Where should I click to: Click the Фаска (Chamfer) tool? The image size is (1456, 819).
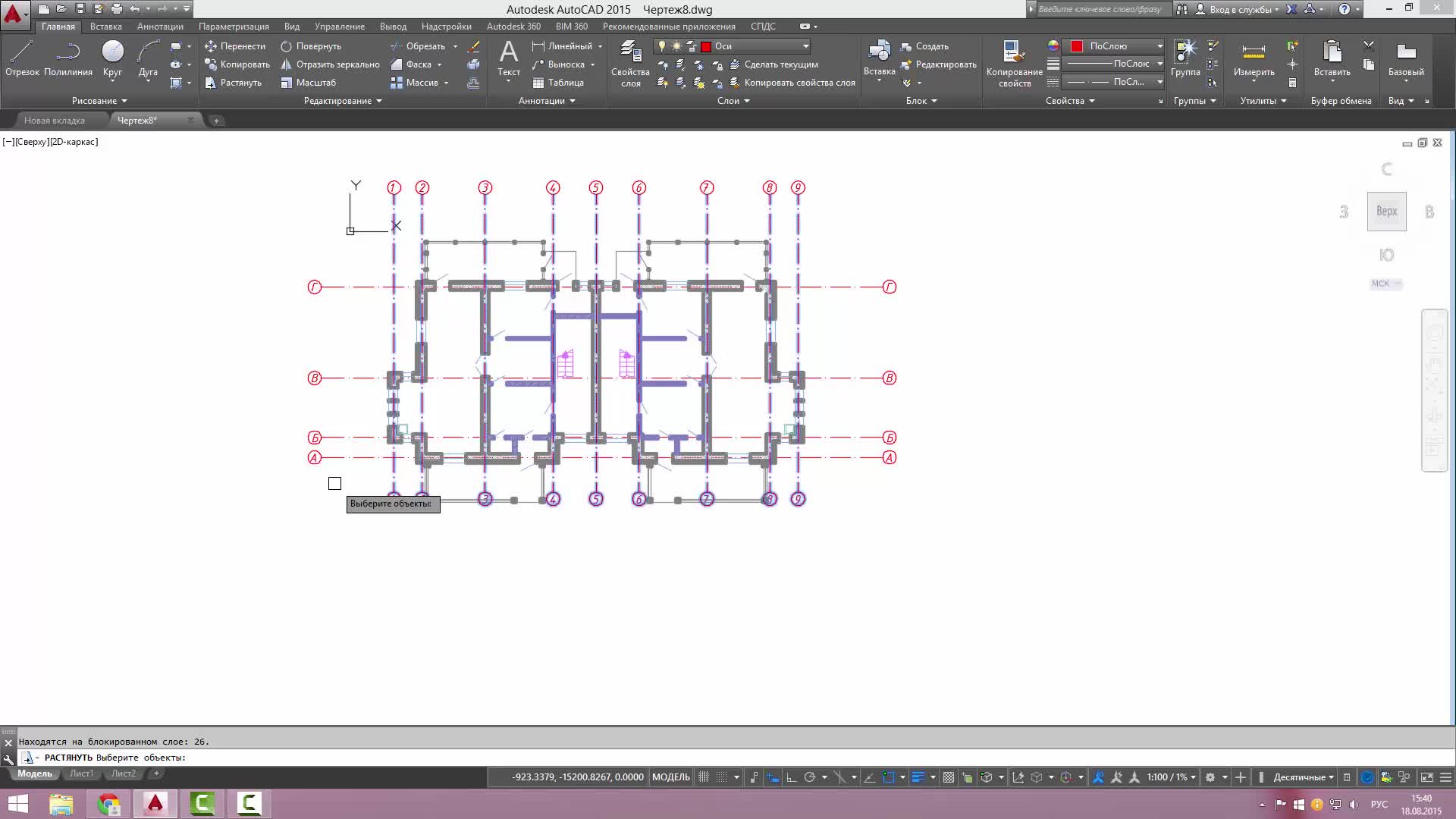[411, 64]
